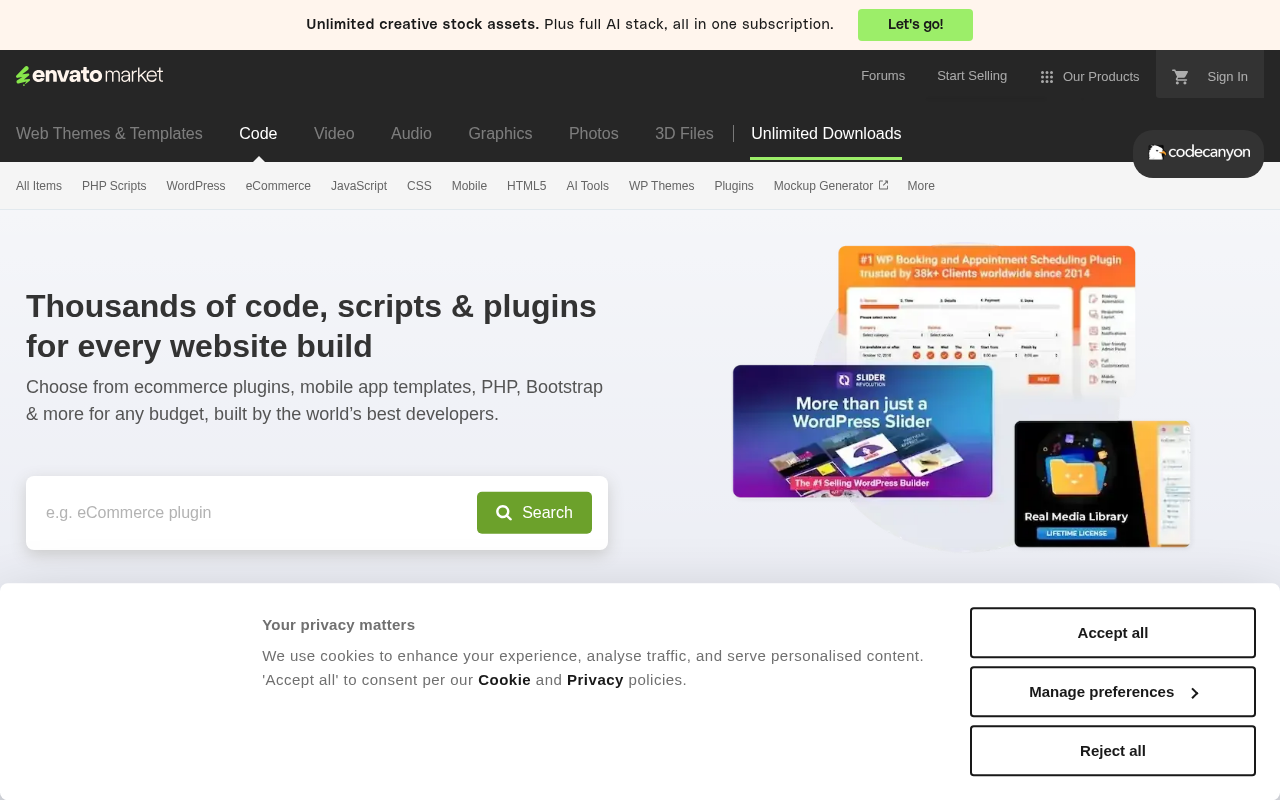Click the 'Unlimited creative stock assets.' banner text
This screenshot has height=800, width=1280.
point(422,24)
